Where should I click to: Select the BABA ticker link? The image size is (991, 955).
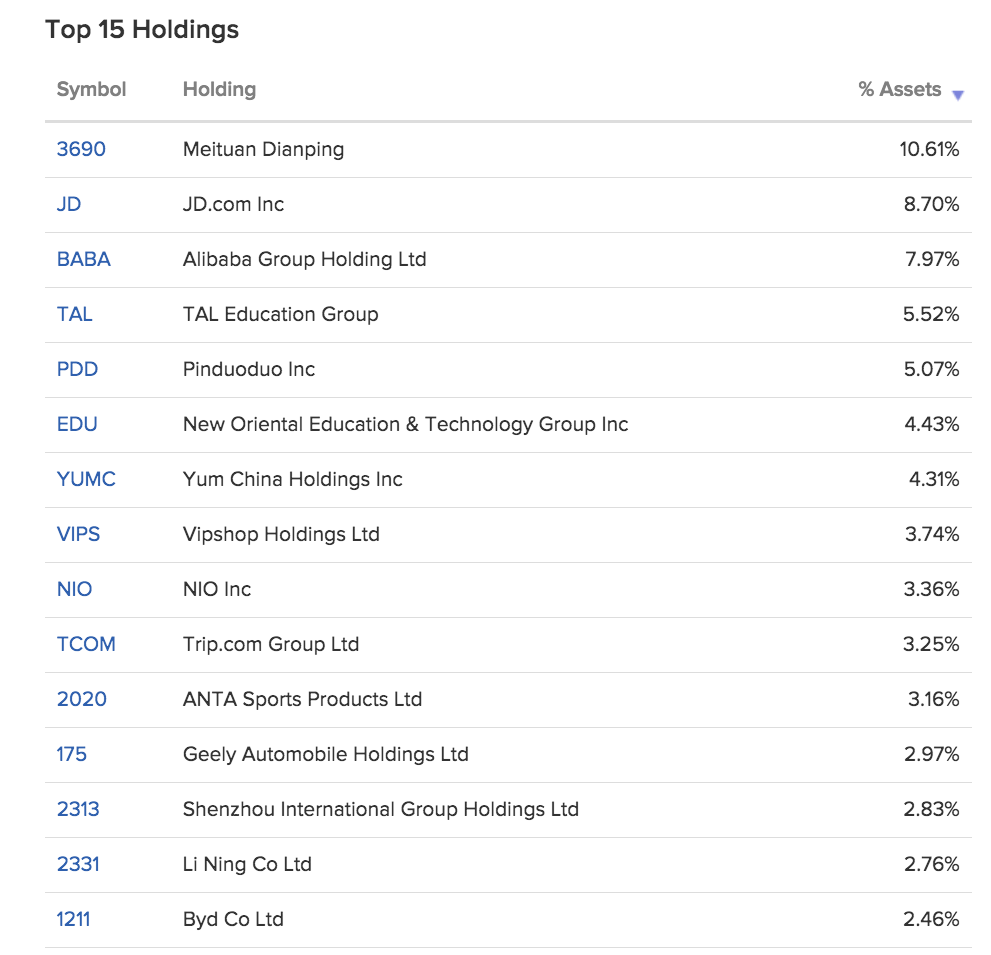[83, 259]
